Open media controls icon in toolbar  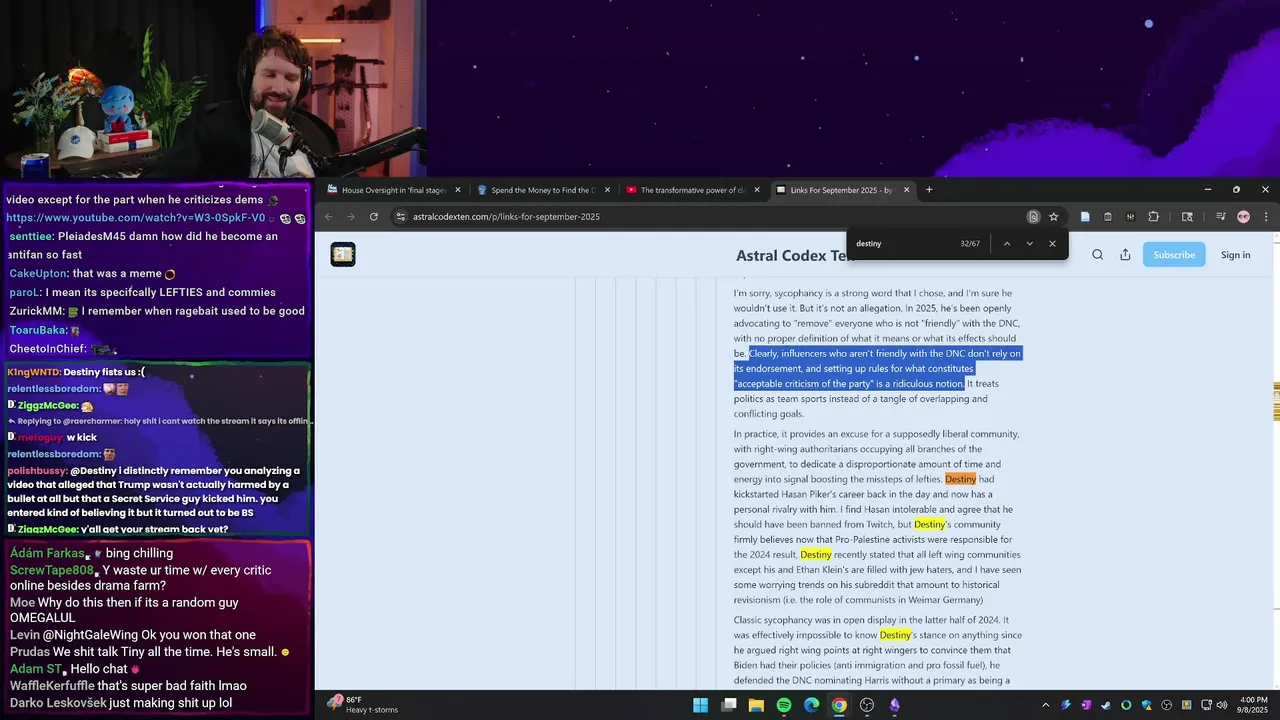[x=1221, y=217]
